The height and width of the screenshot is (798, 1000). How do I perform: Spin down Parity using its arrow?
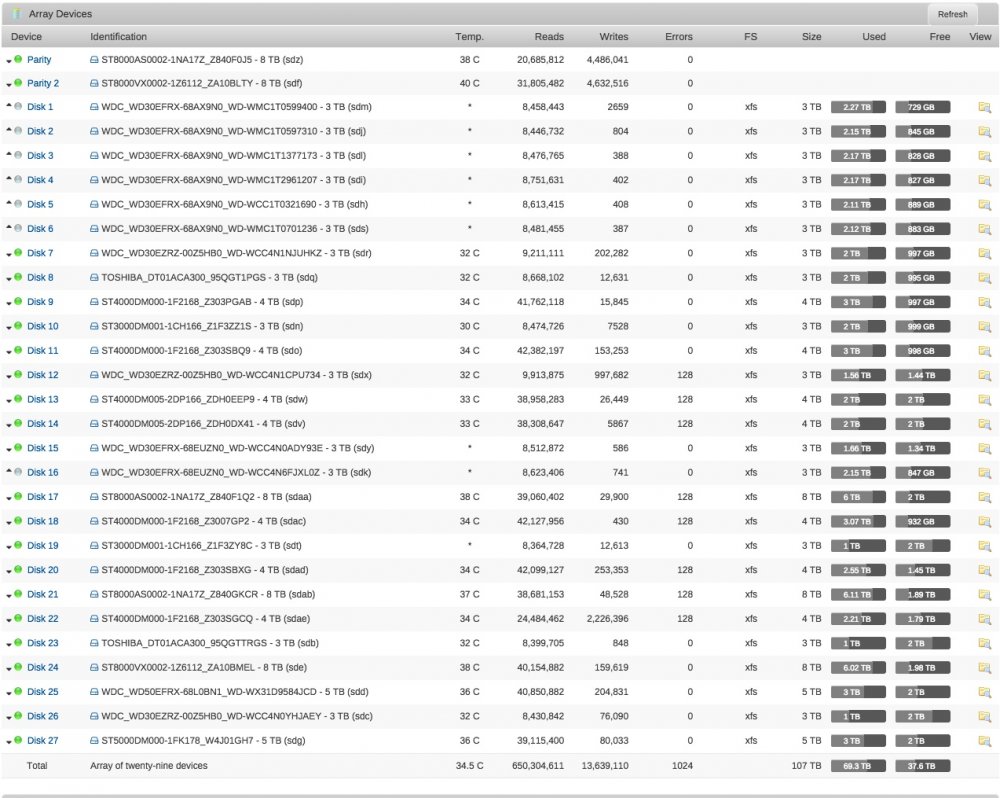tap(9, 61)
